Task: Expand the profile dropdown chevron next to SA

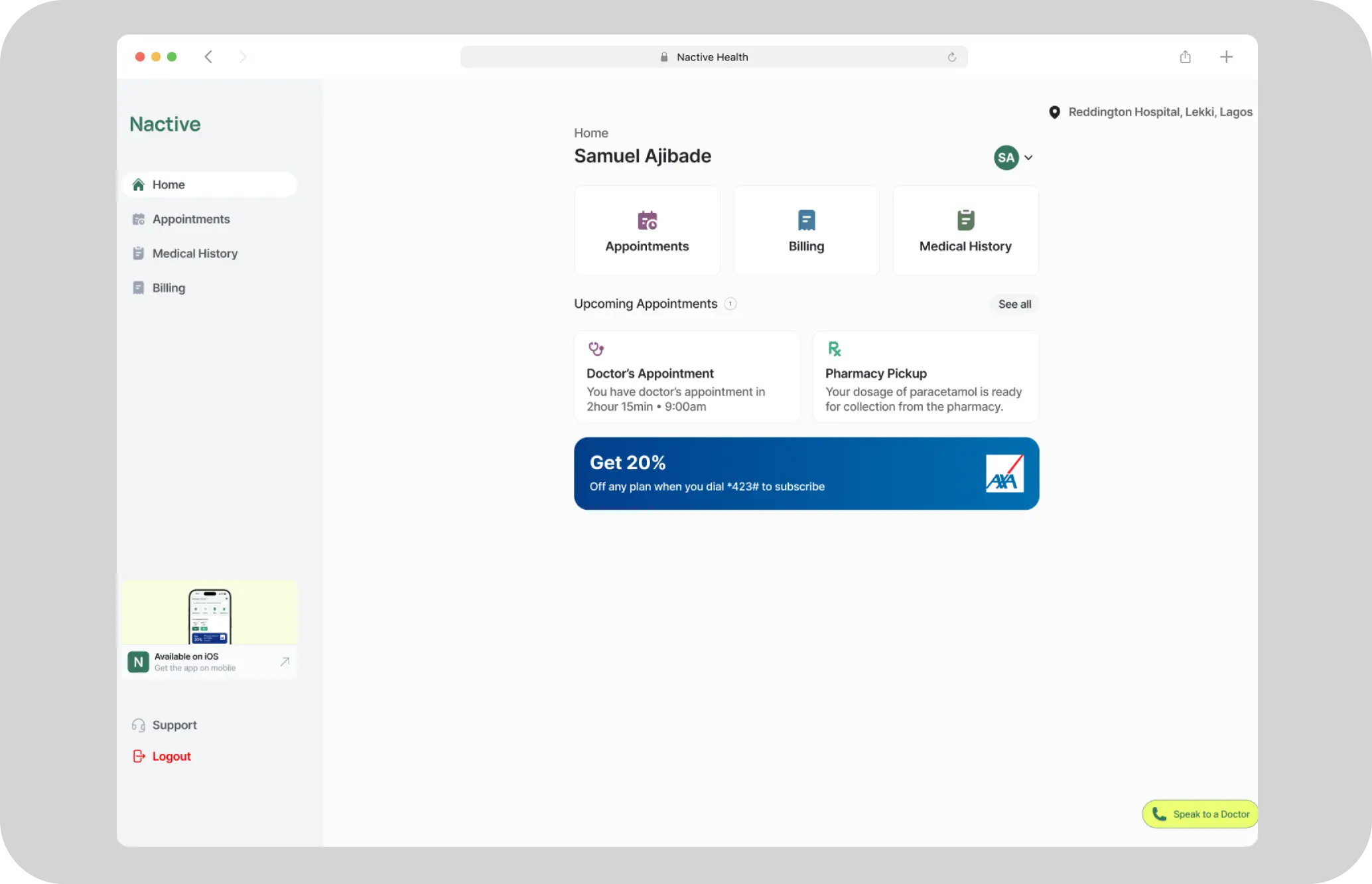Action: coord(1028,158)
